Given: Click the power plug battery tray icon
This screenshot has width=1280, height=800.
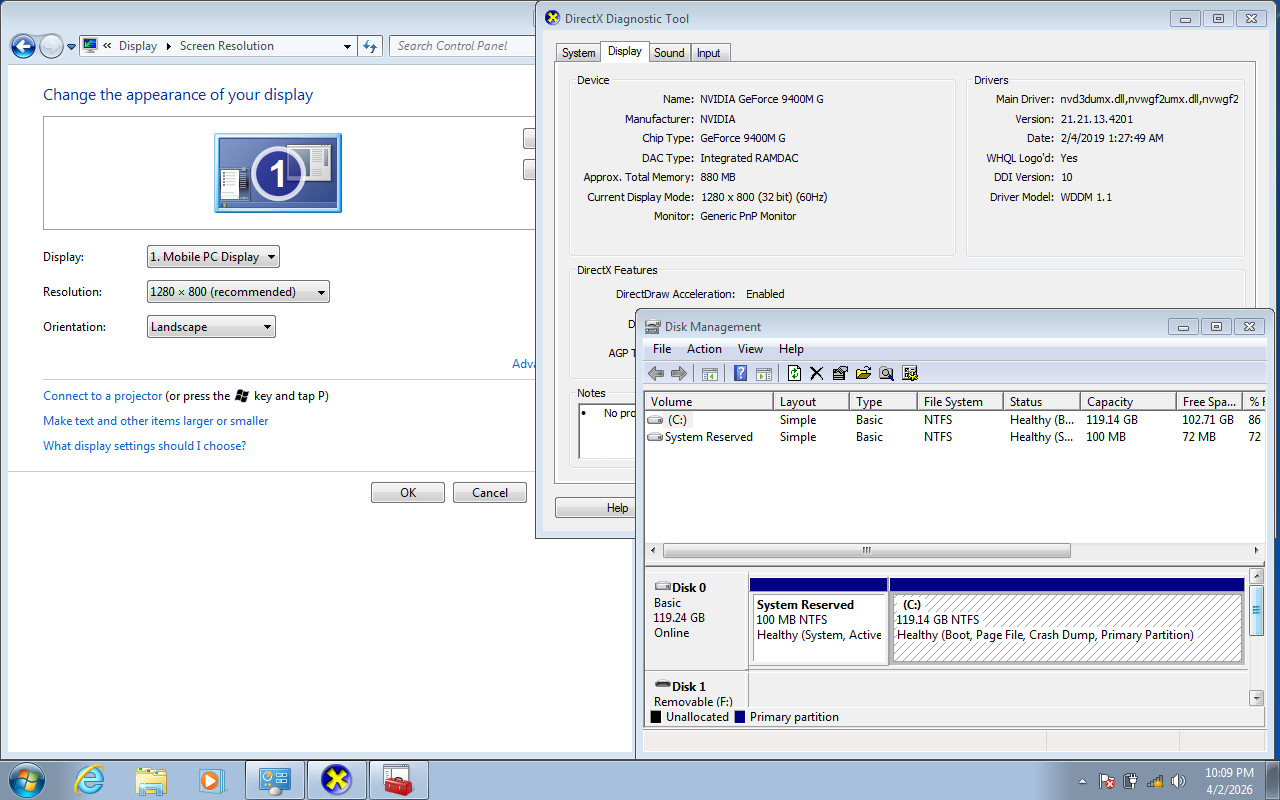Looking at the screenshot, I should coord(1131,781).
